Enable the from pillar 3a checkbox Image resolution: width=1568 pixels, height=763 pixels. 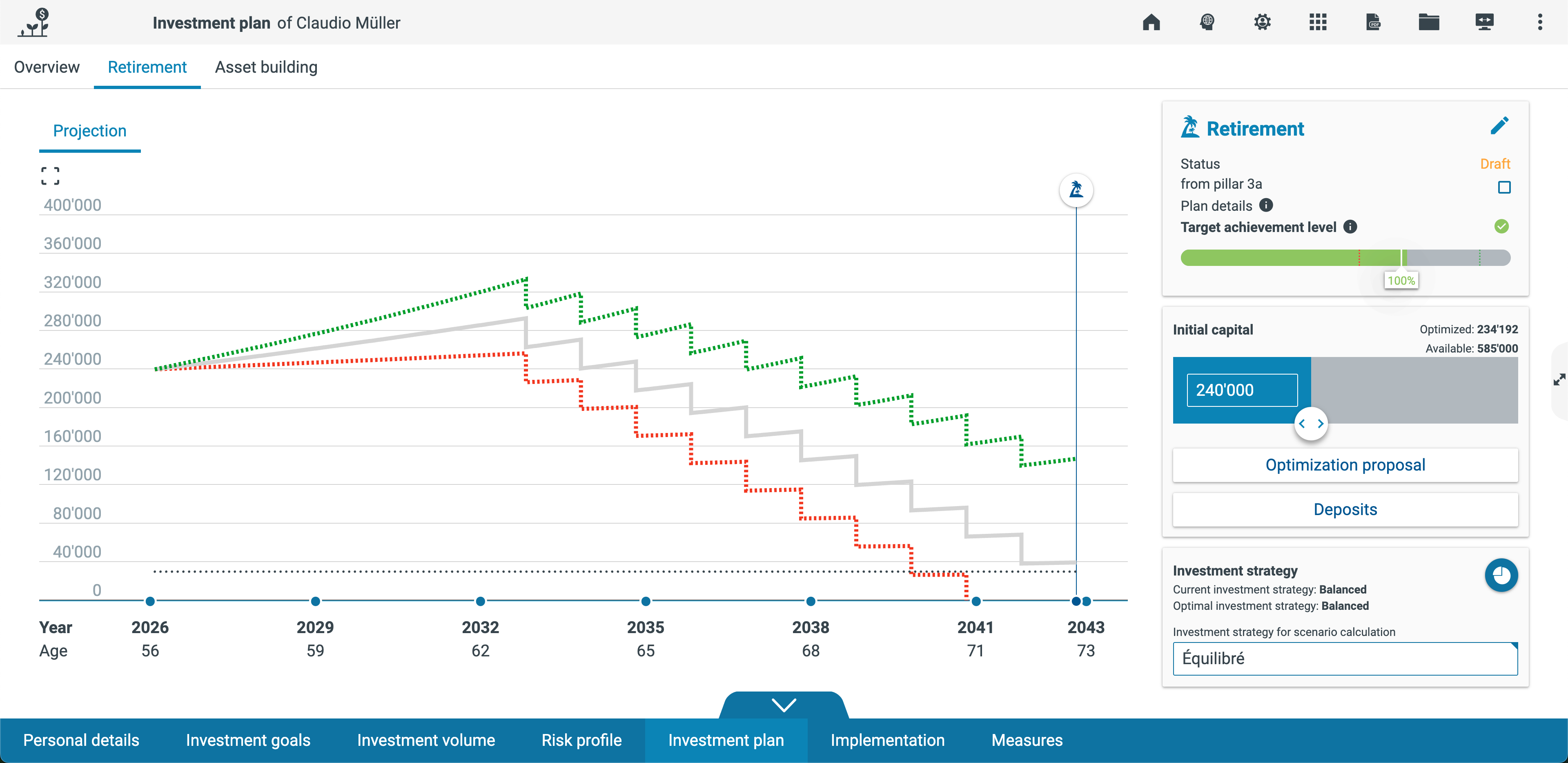coord(1503,187)
